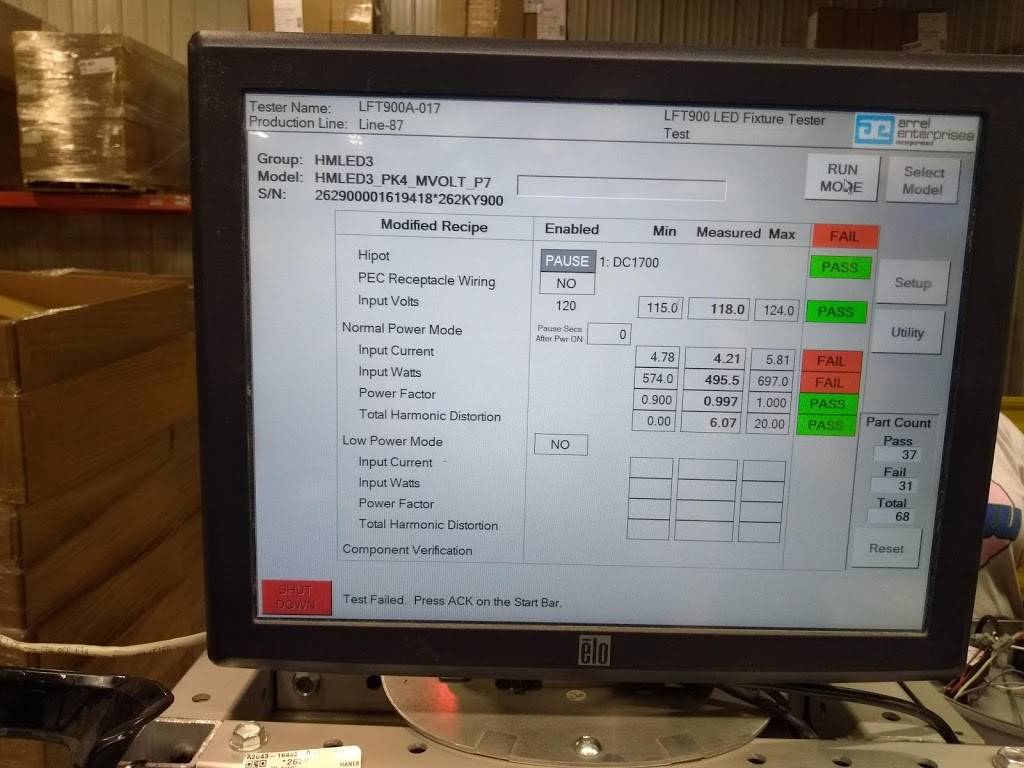Image resolution: width=1024 pixels, height=768 pixels.
Task: Click the Input Watts max value 697.0
Action: click(x=774, y=380)
